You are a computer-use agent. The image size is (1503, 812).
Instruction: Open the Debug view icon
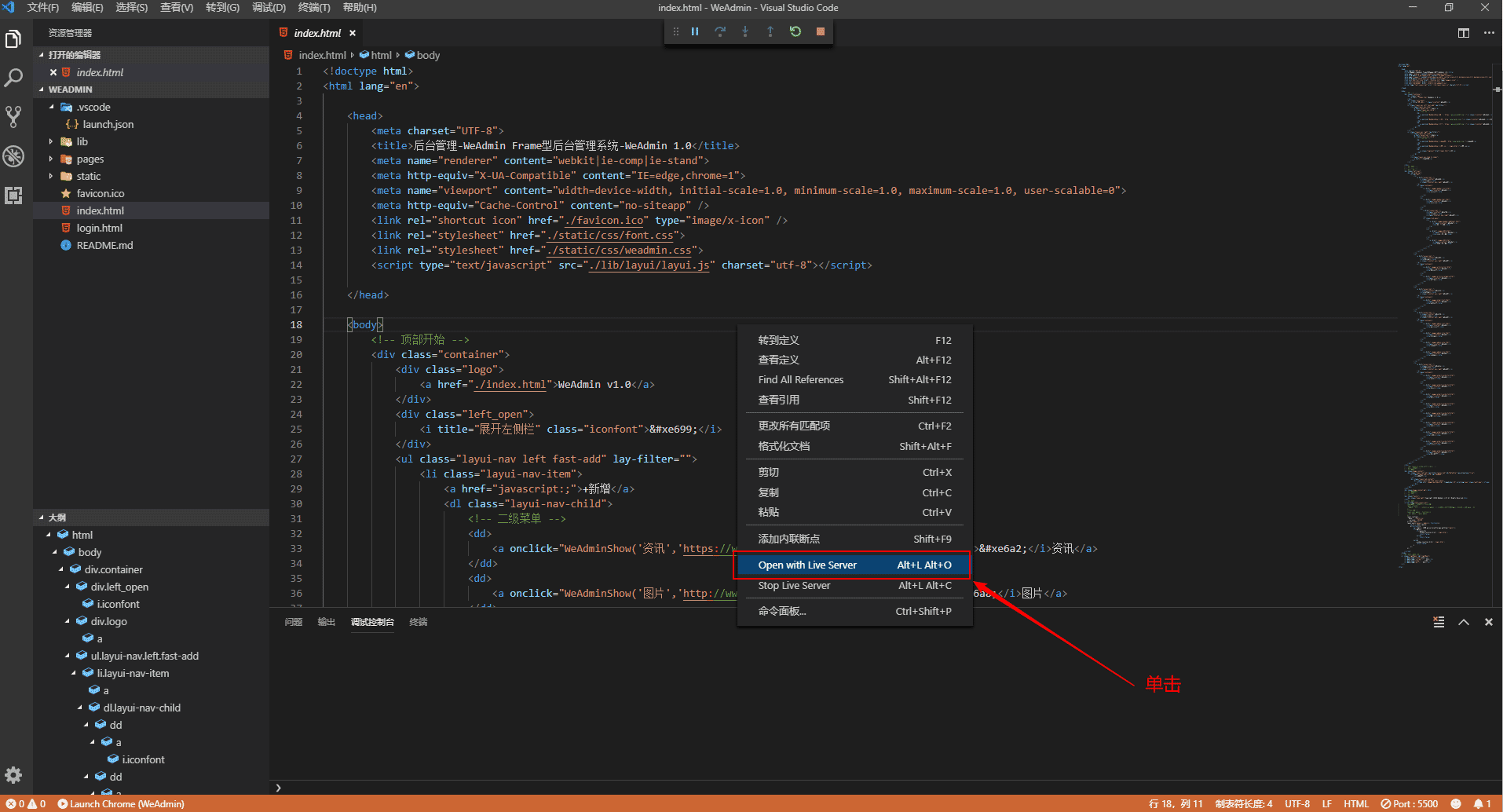pyautogui.click(x=13, y=156)
